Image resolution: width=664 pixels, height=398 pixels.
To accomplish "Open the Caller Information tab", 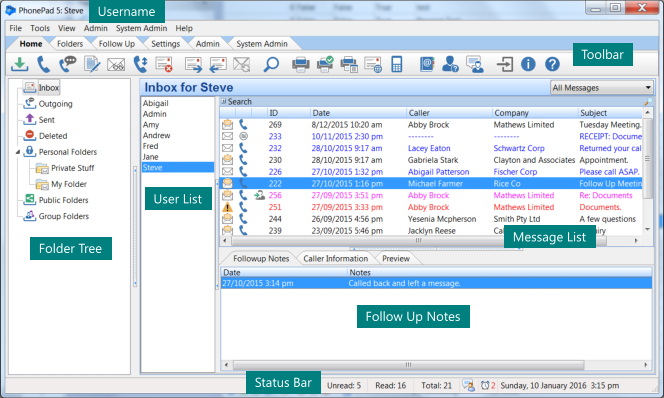I will [x=335, y=259].
